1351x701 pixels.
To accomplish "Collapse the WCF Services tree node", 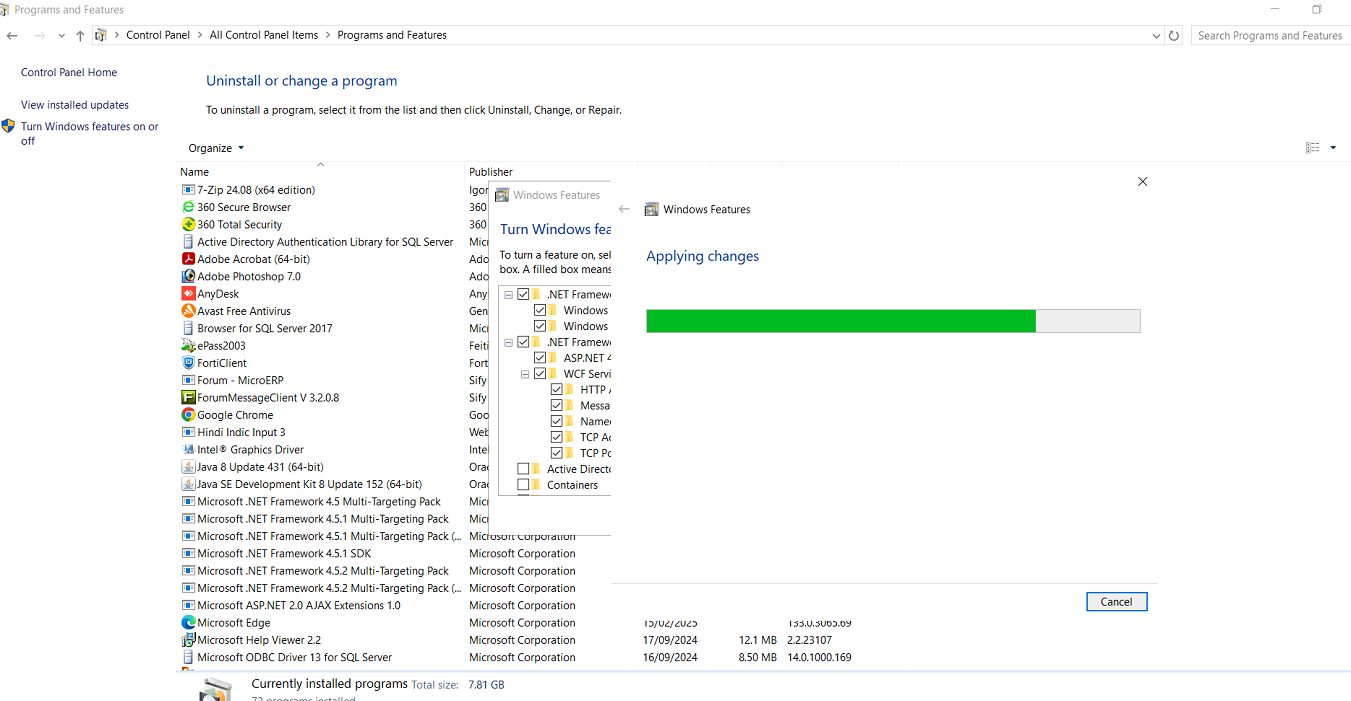I will coord(525,374).
